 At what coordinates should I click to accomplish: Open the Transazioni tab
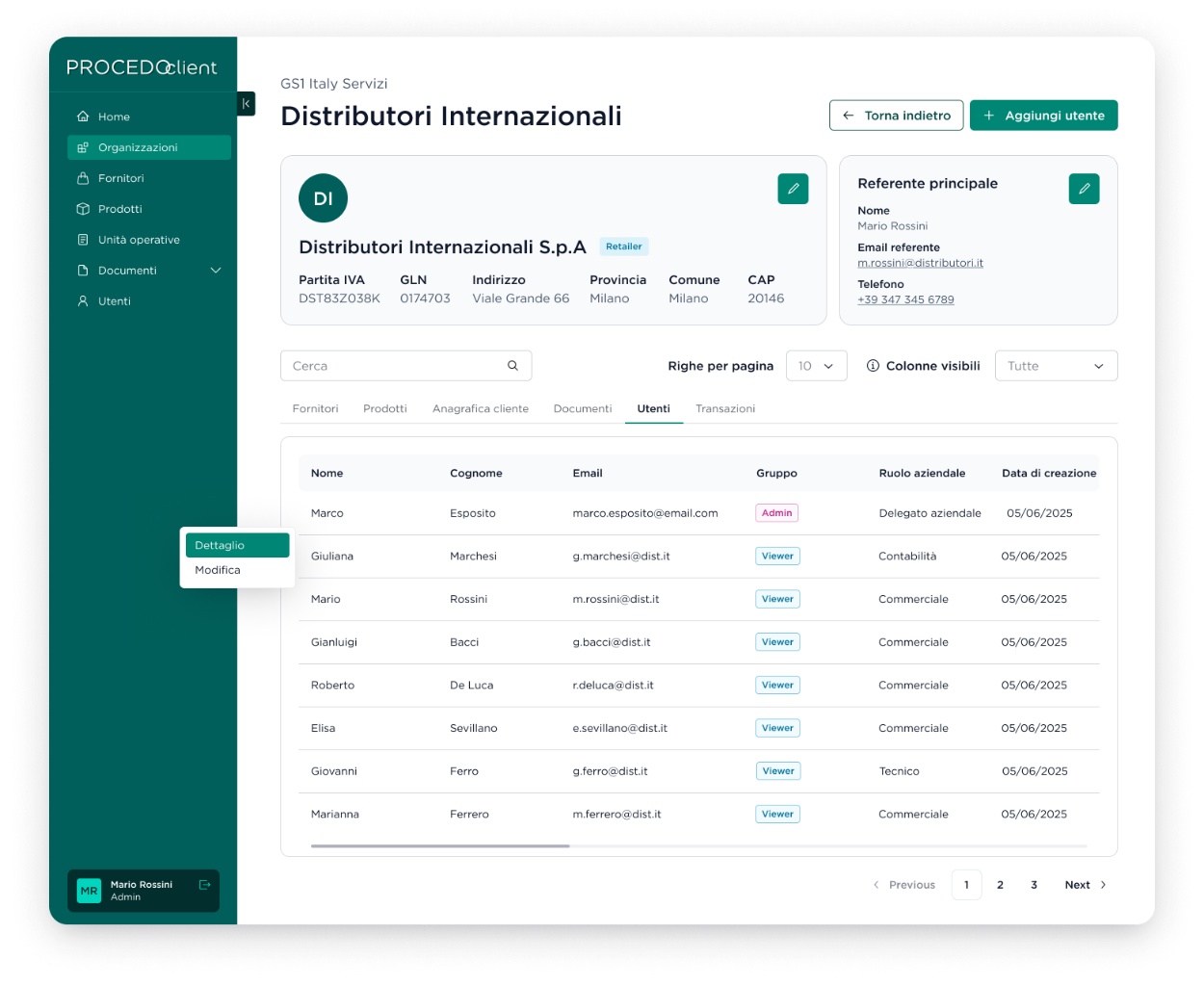pyautogui.click(x=725, y=408)
